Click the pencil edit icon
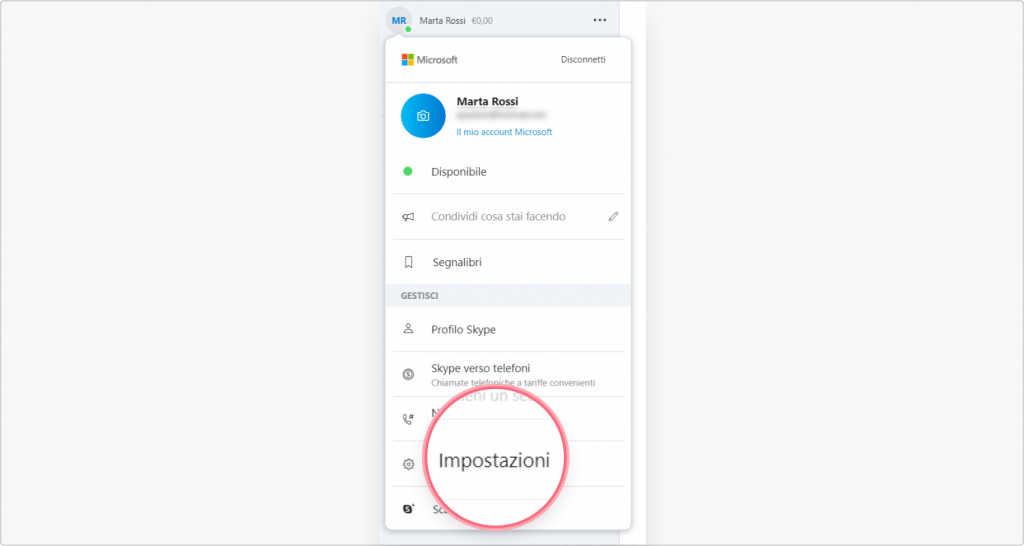Viewport: 1024px width, 546px height. point(613,217)
